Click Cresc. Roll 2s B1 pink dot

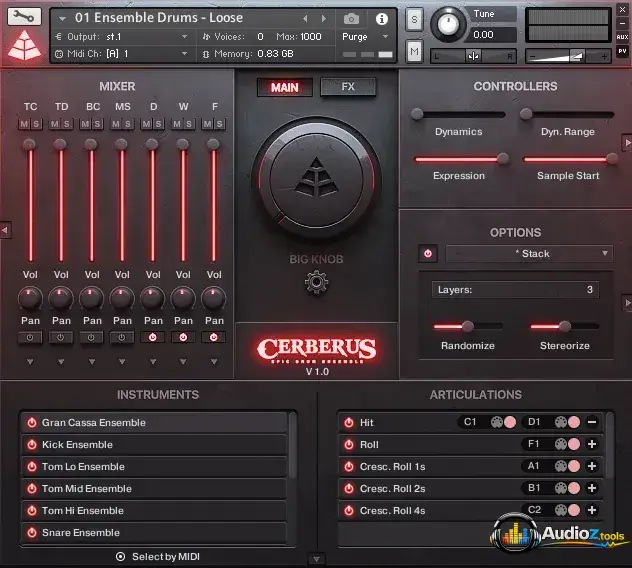point(574,488)
